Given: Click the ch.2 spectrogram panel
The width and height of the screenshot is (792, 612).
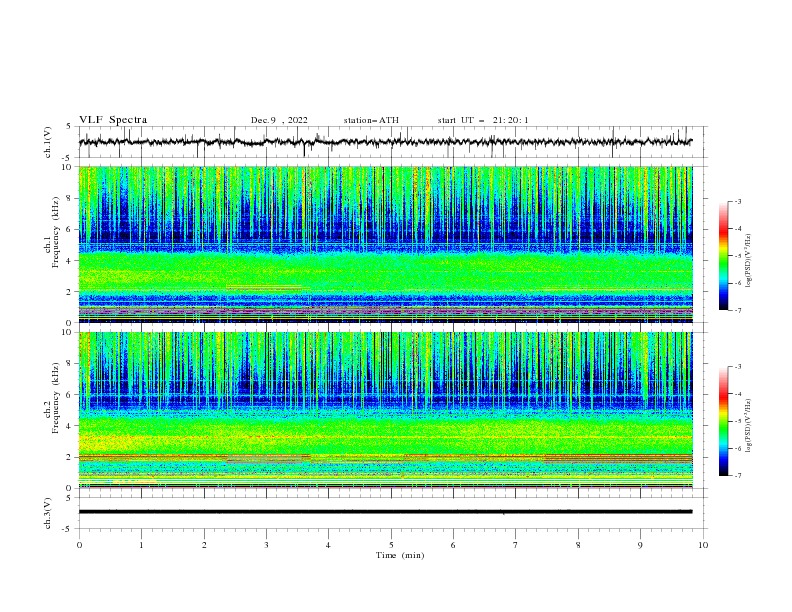Looking at the screenshot, I should (x=385, y=410).
